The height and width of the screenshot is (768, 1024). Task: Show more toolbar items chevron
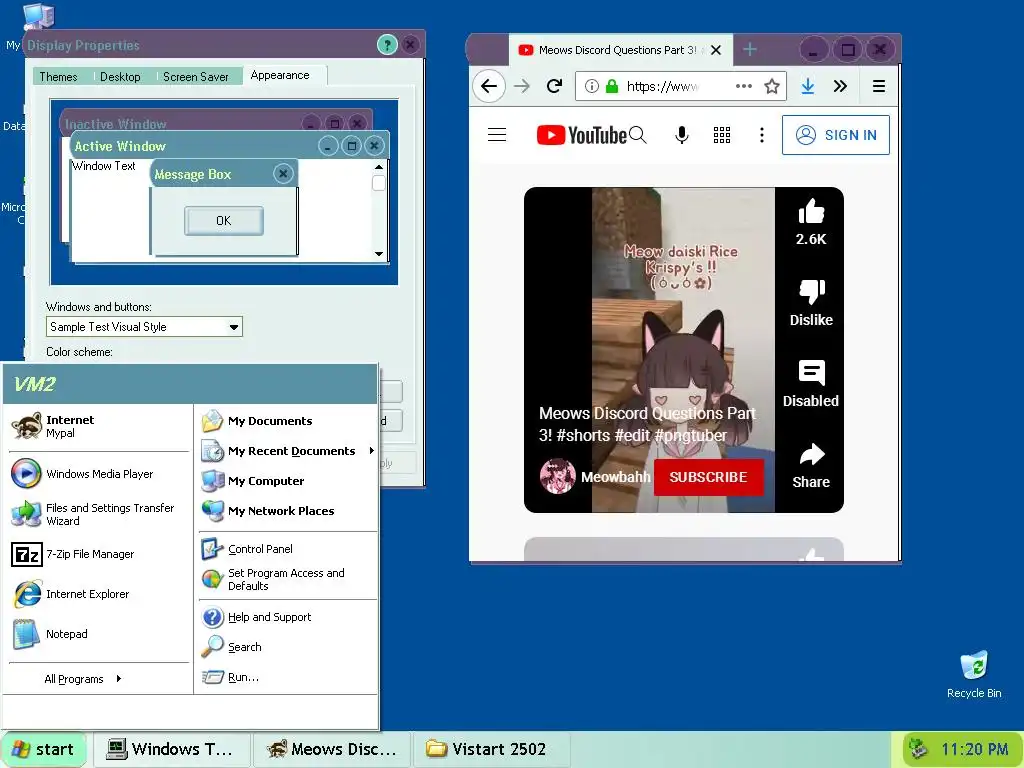840,86
